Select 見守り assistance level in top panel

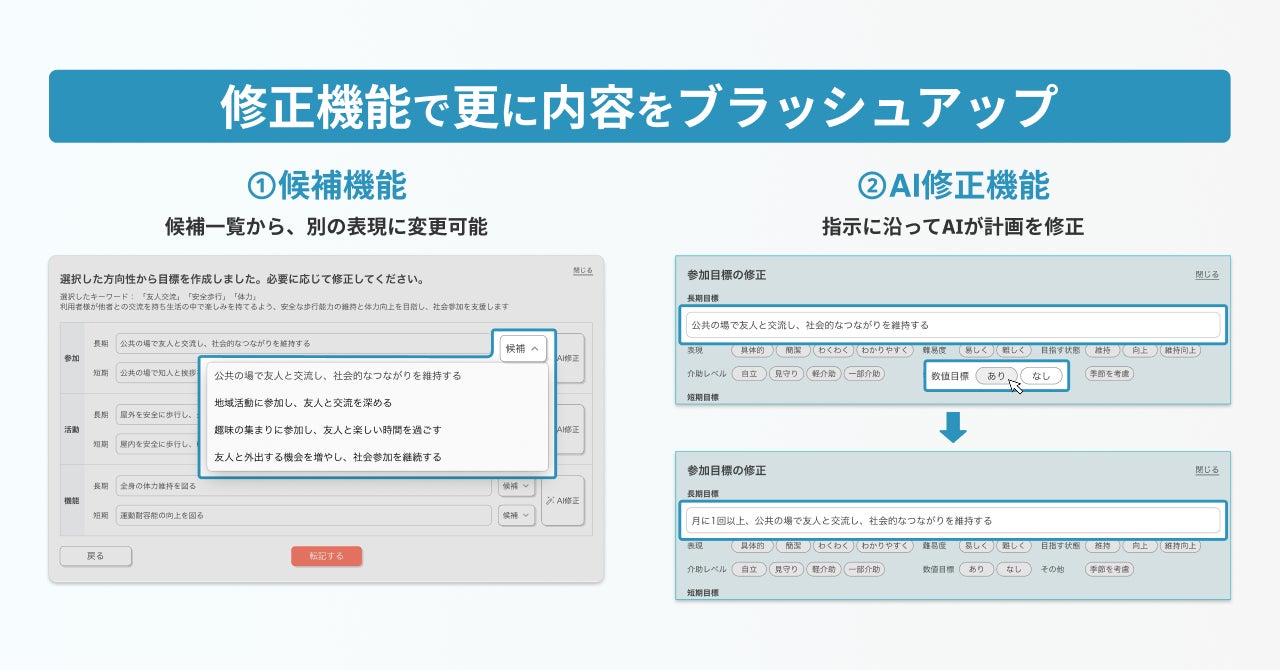tap(786, 374)
